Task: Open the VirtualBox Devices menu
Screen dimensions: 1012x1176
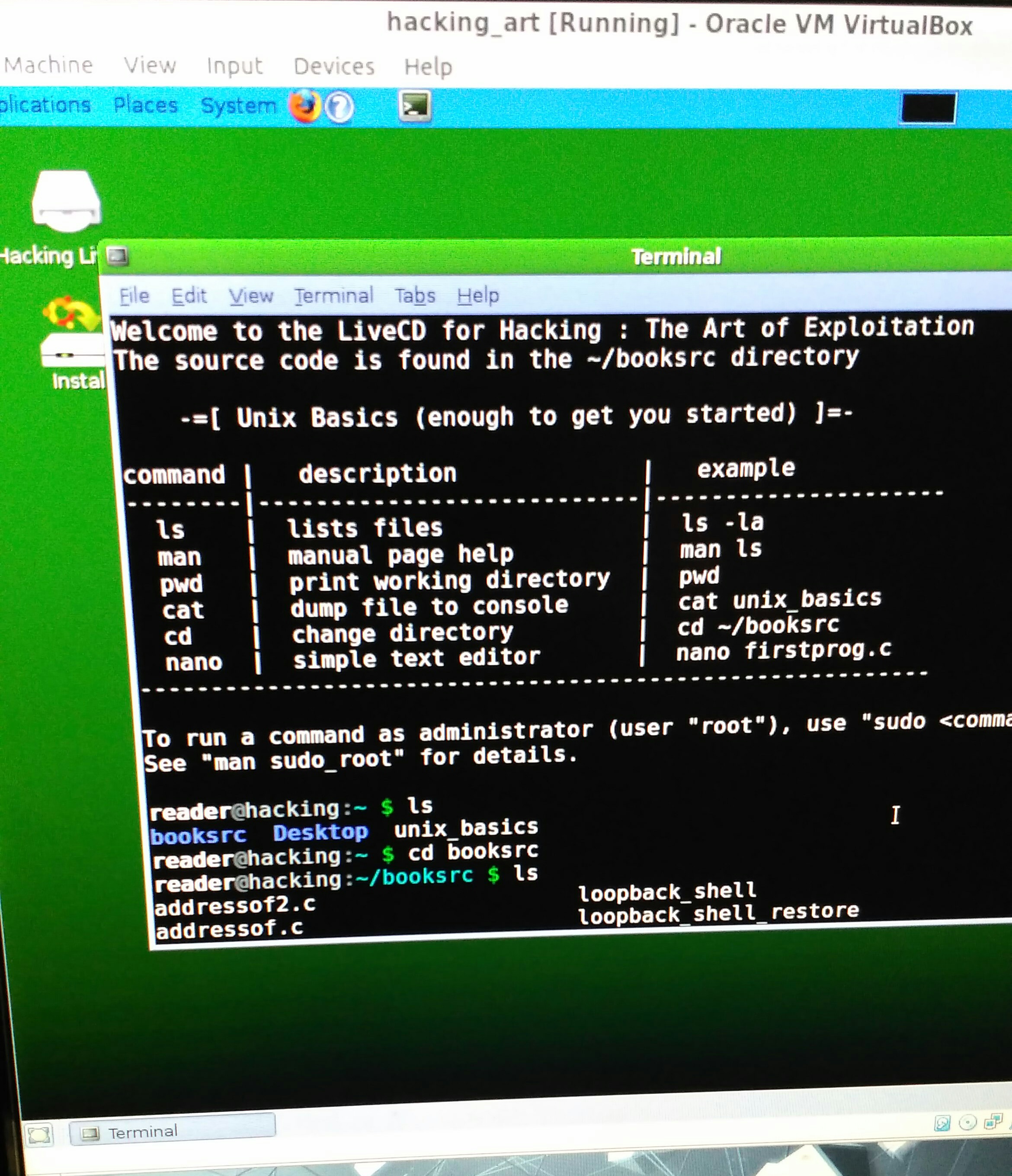Action: (x=334, y=67)
